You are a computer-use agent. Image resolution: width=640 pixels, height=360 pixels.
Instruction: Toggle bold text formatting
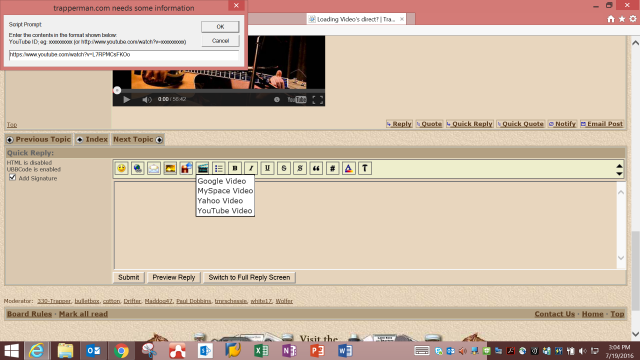(235, 168)
